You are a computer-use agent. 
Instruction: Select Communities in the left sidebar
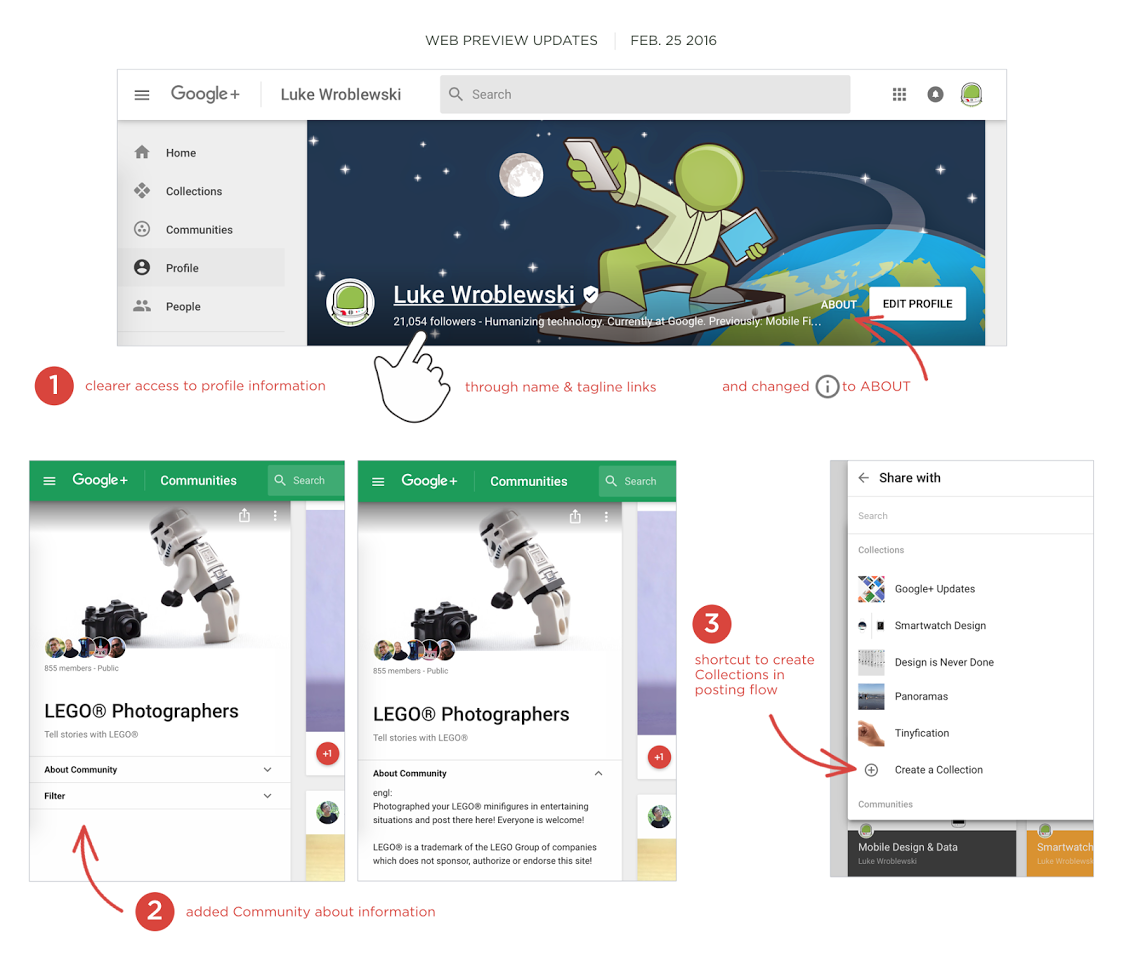[x=198, y=230]
